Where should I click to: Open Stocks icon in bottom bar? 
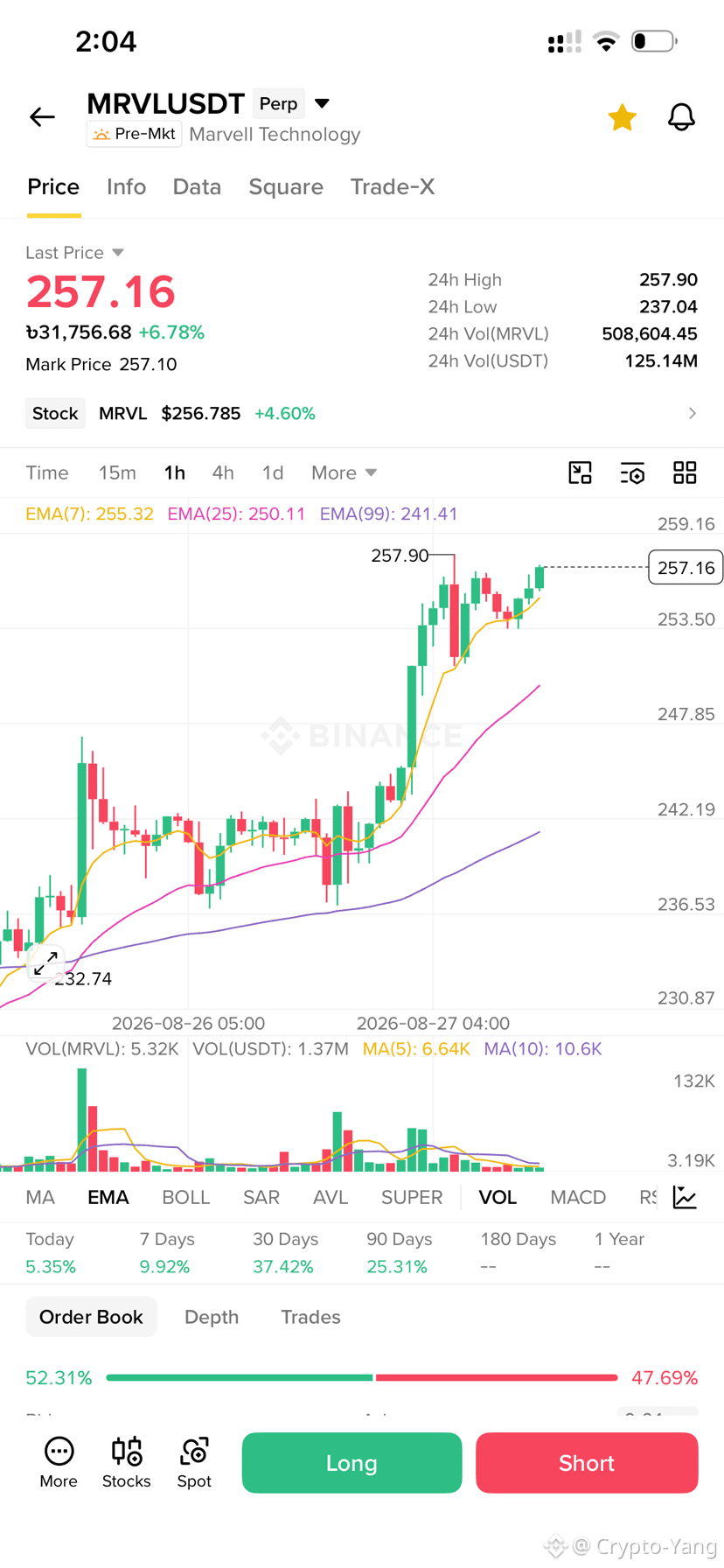(x=127, y=1463)
